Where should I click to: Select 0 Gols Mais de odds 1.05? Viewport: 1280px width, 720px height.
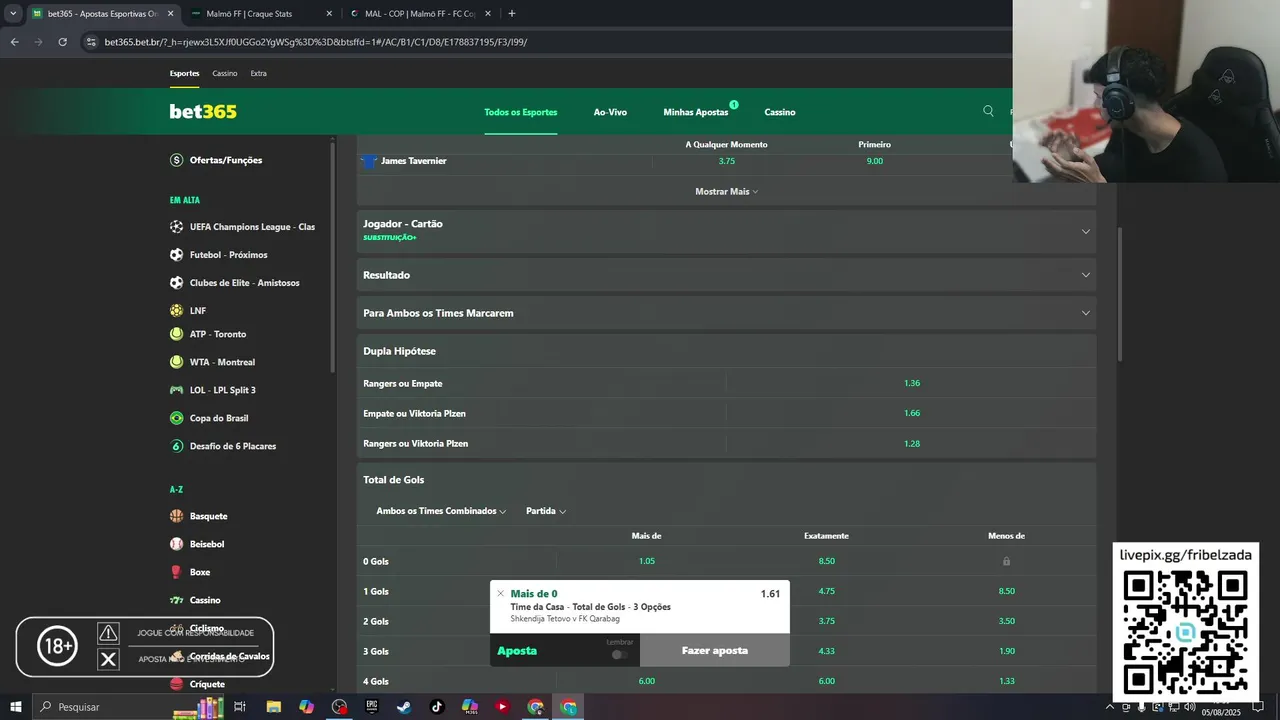(x=647, y=561)
